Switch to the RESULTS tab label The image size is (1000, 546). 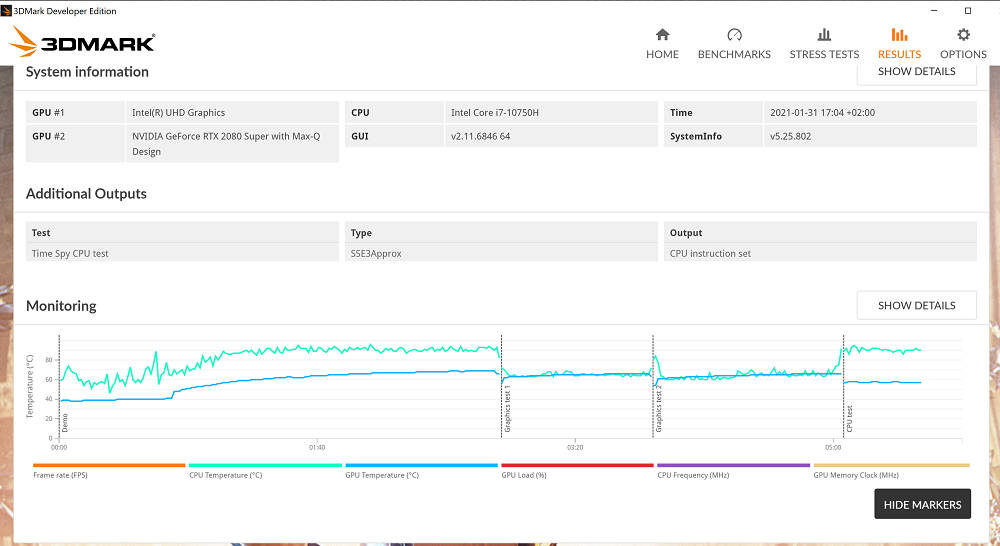pos(899,54)
